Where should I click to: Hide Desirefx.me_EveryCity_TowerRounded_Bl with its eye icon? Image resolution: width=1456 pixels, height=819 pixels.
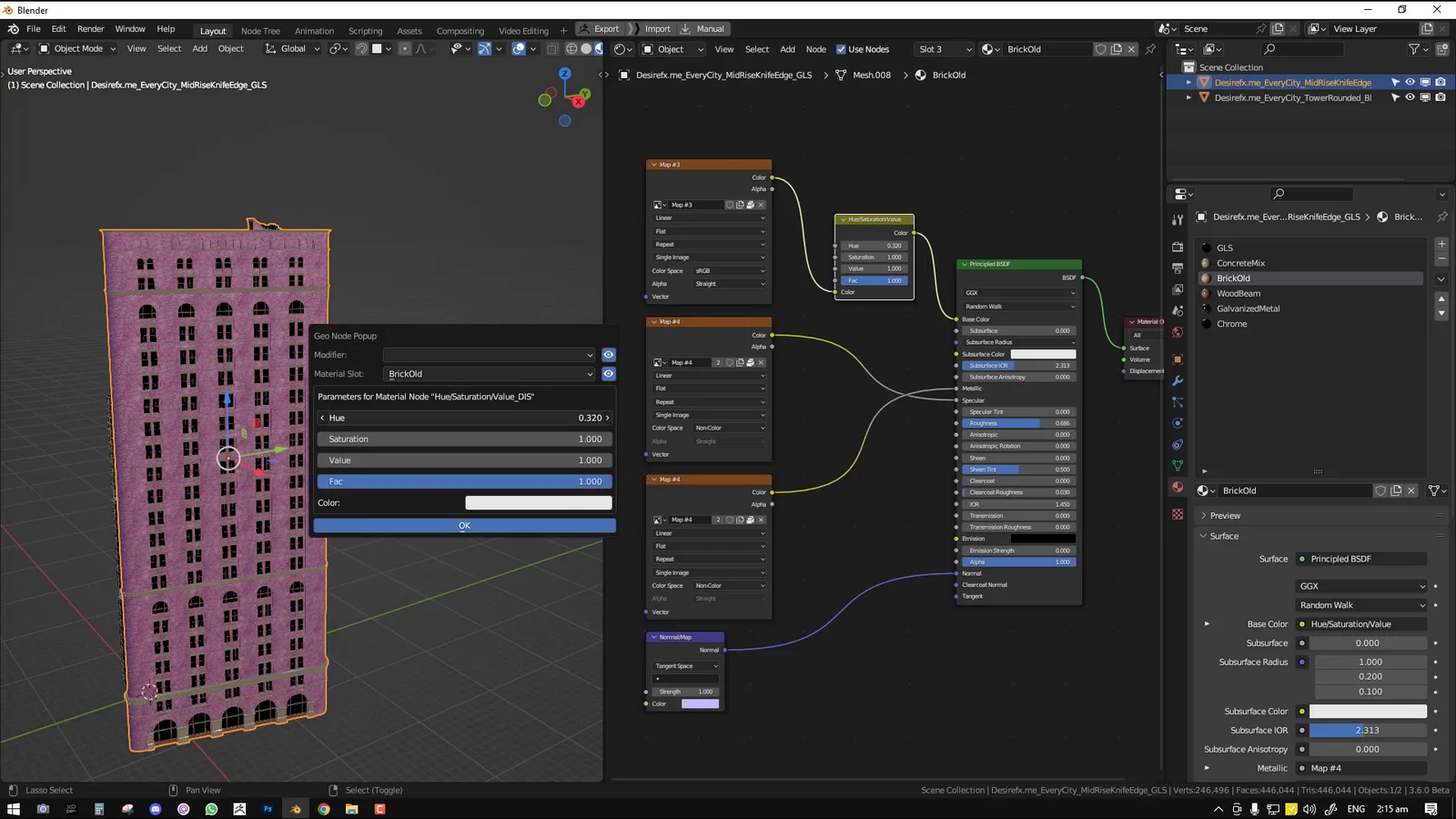coord(1410,96)
